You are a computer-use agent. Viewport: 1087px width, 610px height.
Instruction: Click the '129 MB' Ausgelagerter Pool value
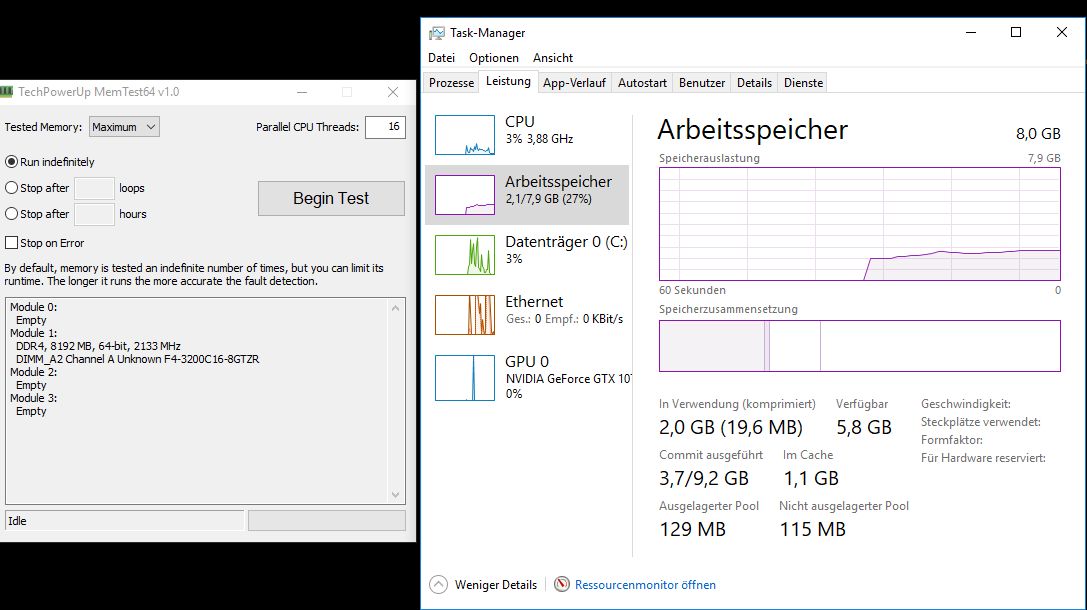(x=693, y=530)
